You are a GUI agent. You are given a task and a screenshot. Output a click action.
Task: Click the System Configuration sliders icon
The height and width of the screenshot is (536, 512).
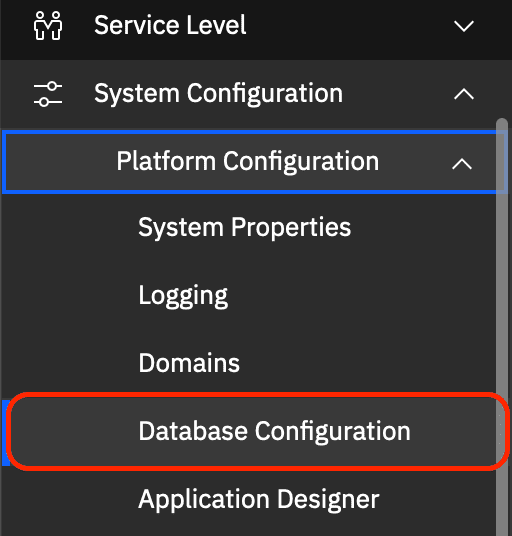[48, 94]
